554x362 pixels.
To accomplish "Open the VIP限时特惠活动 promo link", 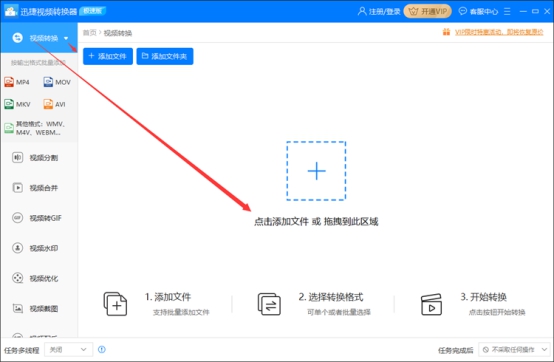I will [x=499, y=32].
